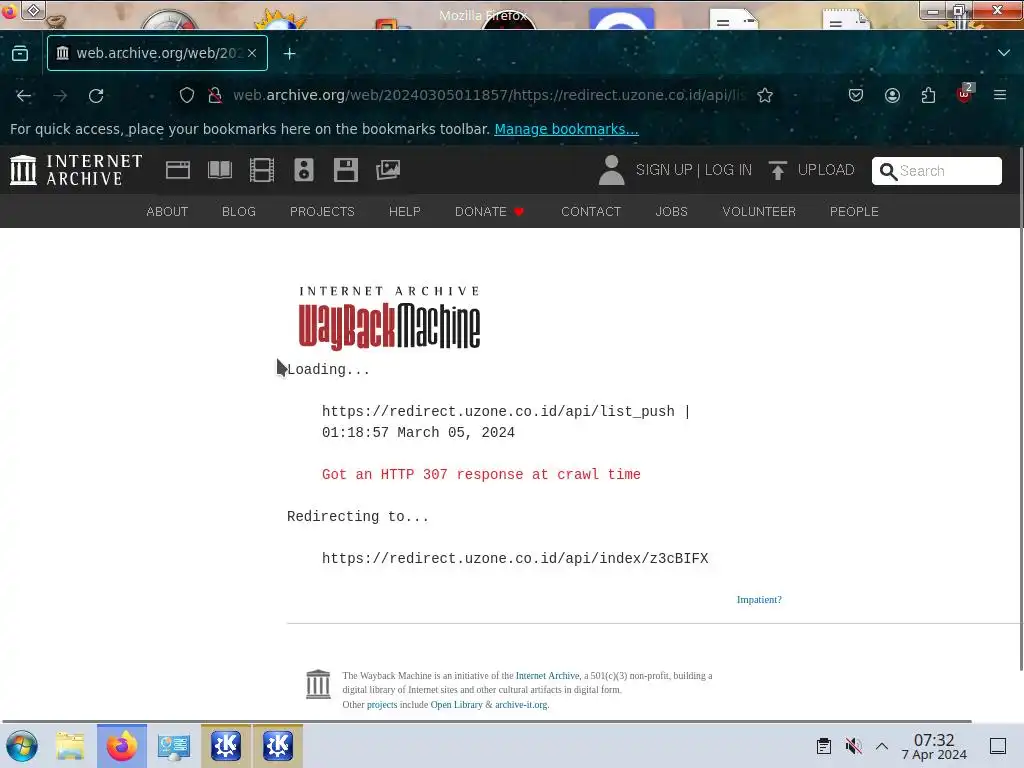Open the 07:32 clock calendar
The width and height of the screenshot is (1024, 768).
[x=934, y=746]
